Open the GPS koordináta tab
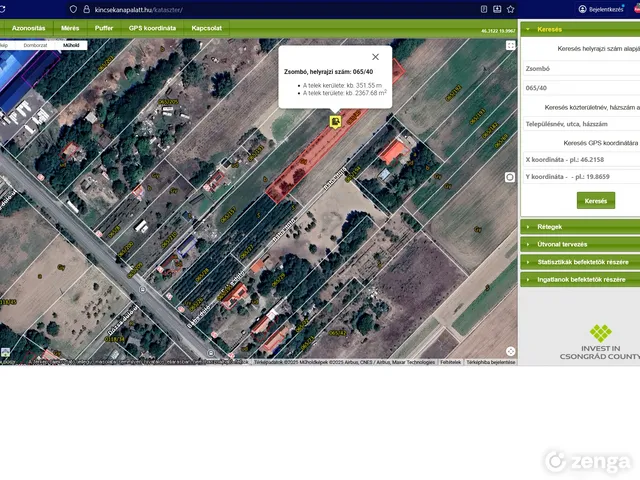The width and height of the screenshot is (640, 480). [152, 28]
